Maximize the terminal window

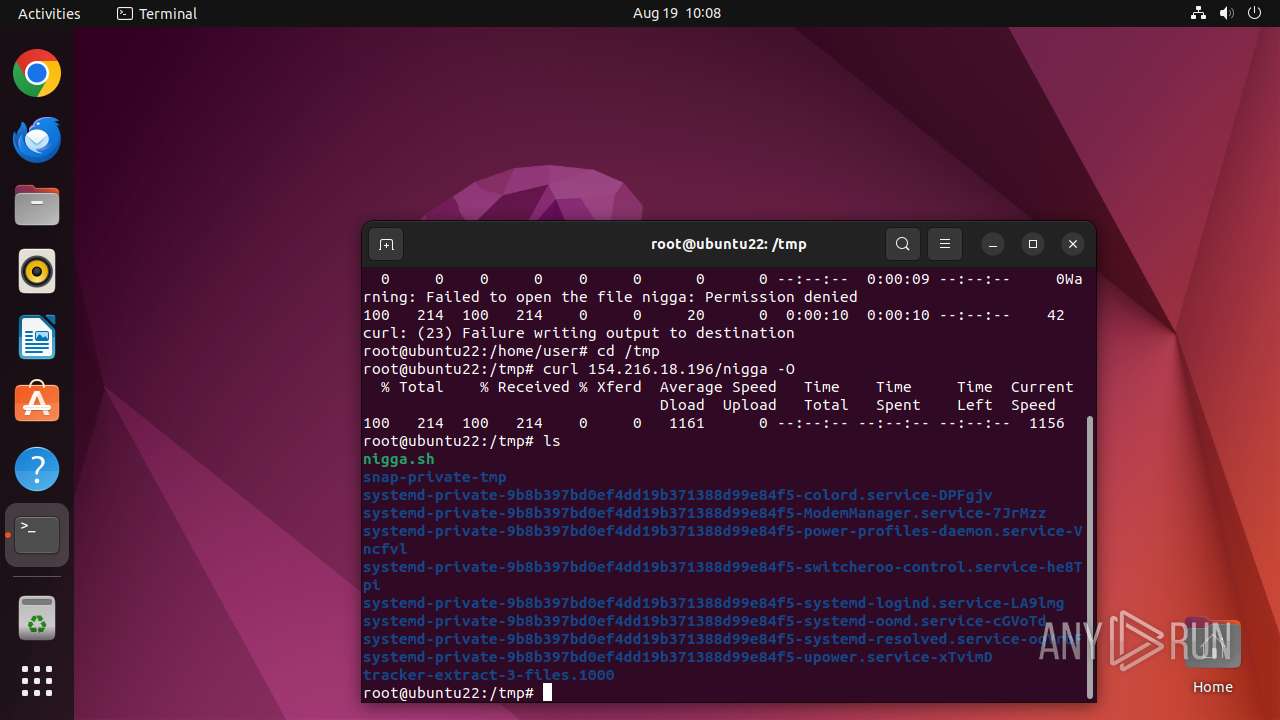(x=1033, y=244)
